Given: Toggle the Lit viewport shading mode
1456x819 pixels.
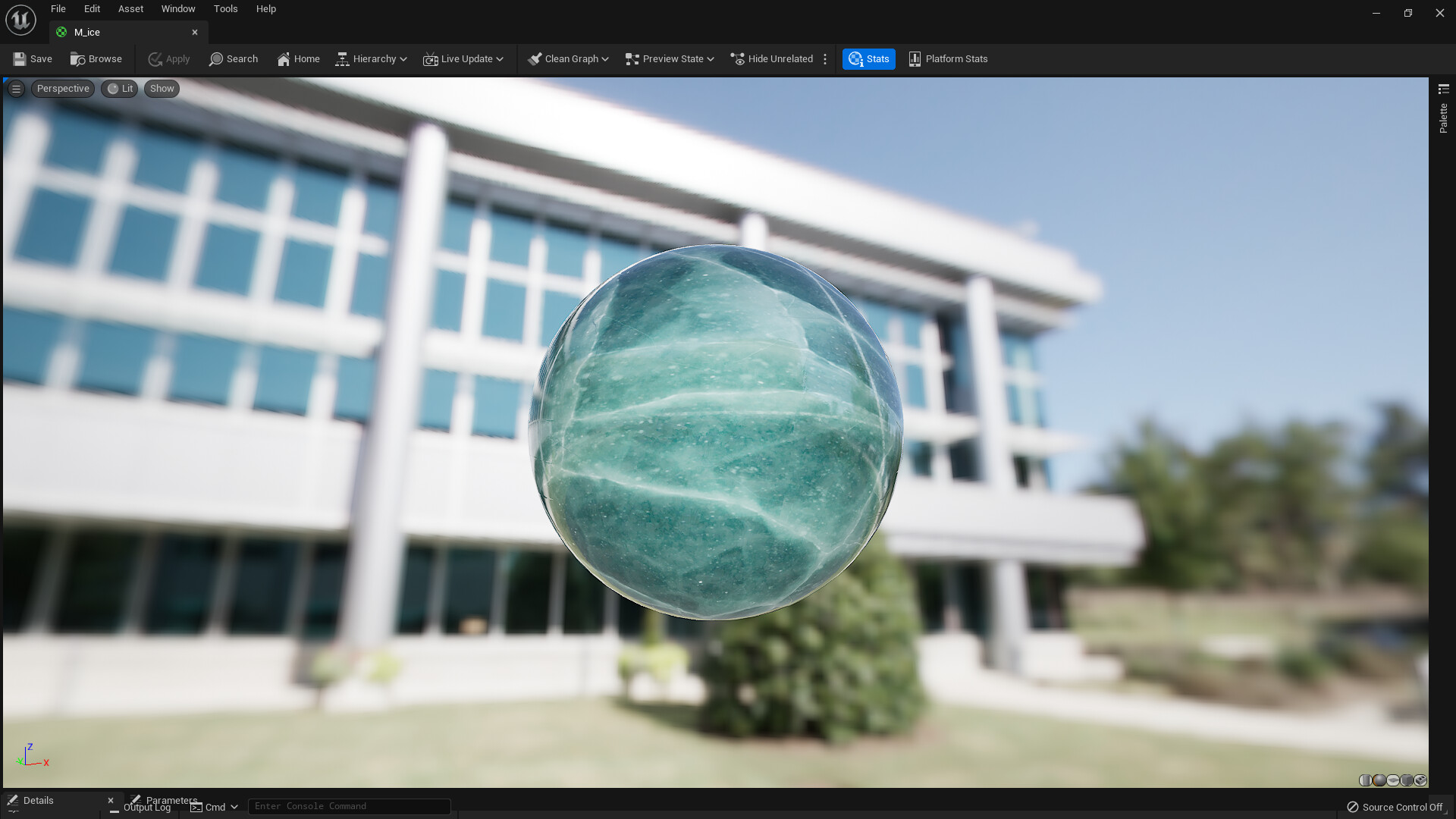Looking at the screenshot, I should 119,88.
